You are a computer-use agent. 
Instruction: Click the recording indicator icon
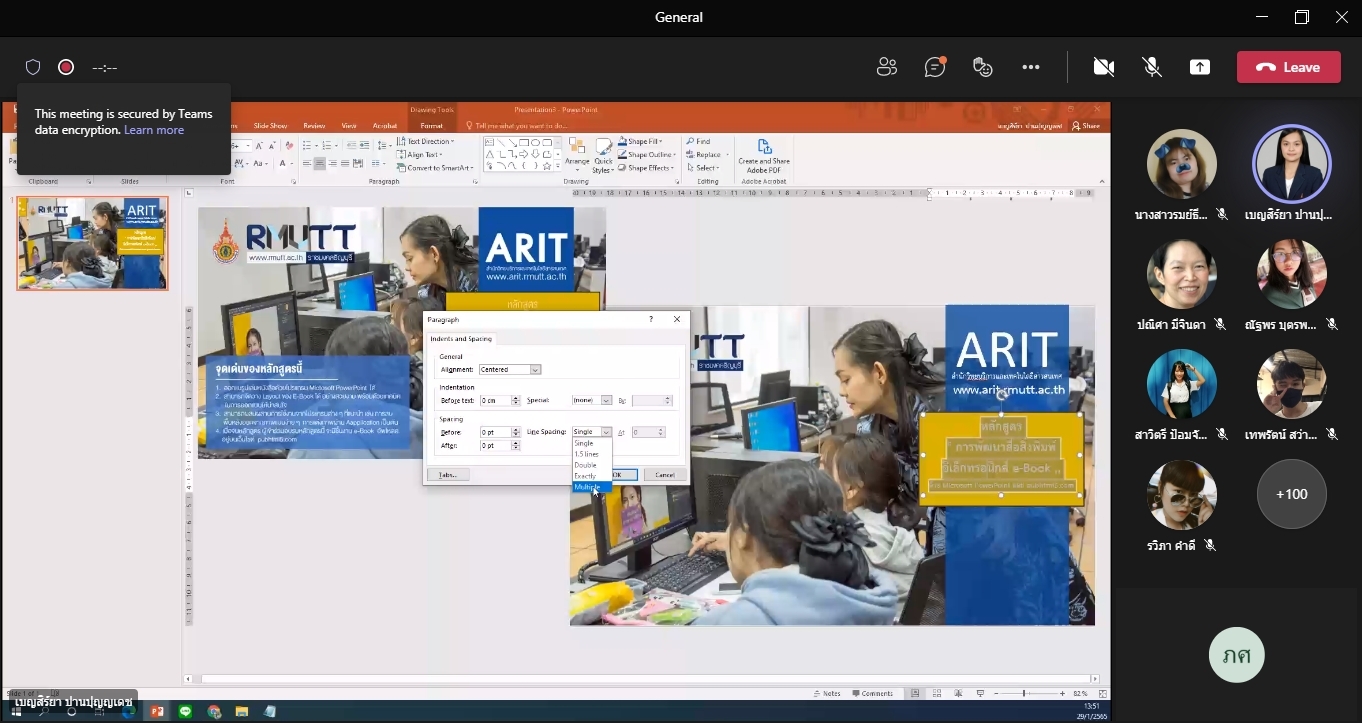pos(66,67)
